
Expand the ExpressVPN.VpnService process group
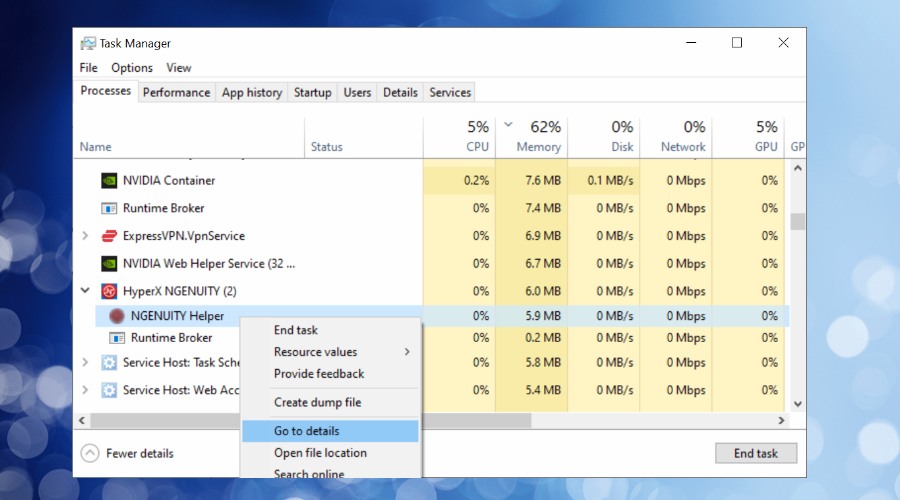click(x=85, y=236)
